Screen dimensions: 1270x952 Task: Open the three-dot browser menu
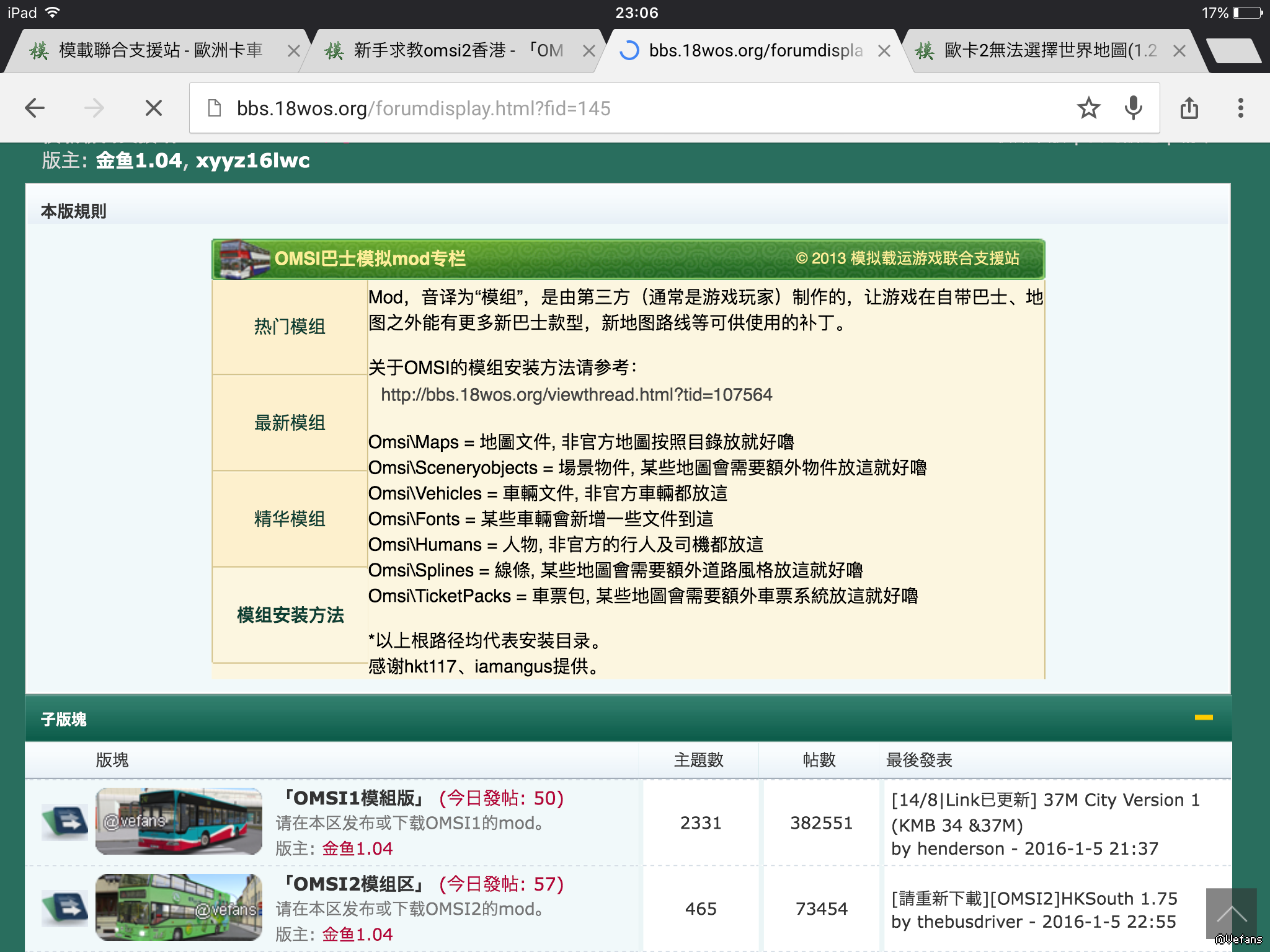[x=1240, y=108]
